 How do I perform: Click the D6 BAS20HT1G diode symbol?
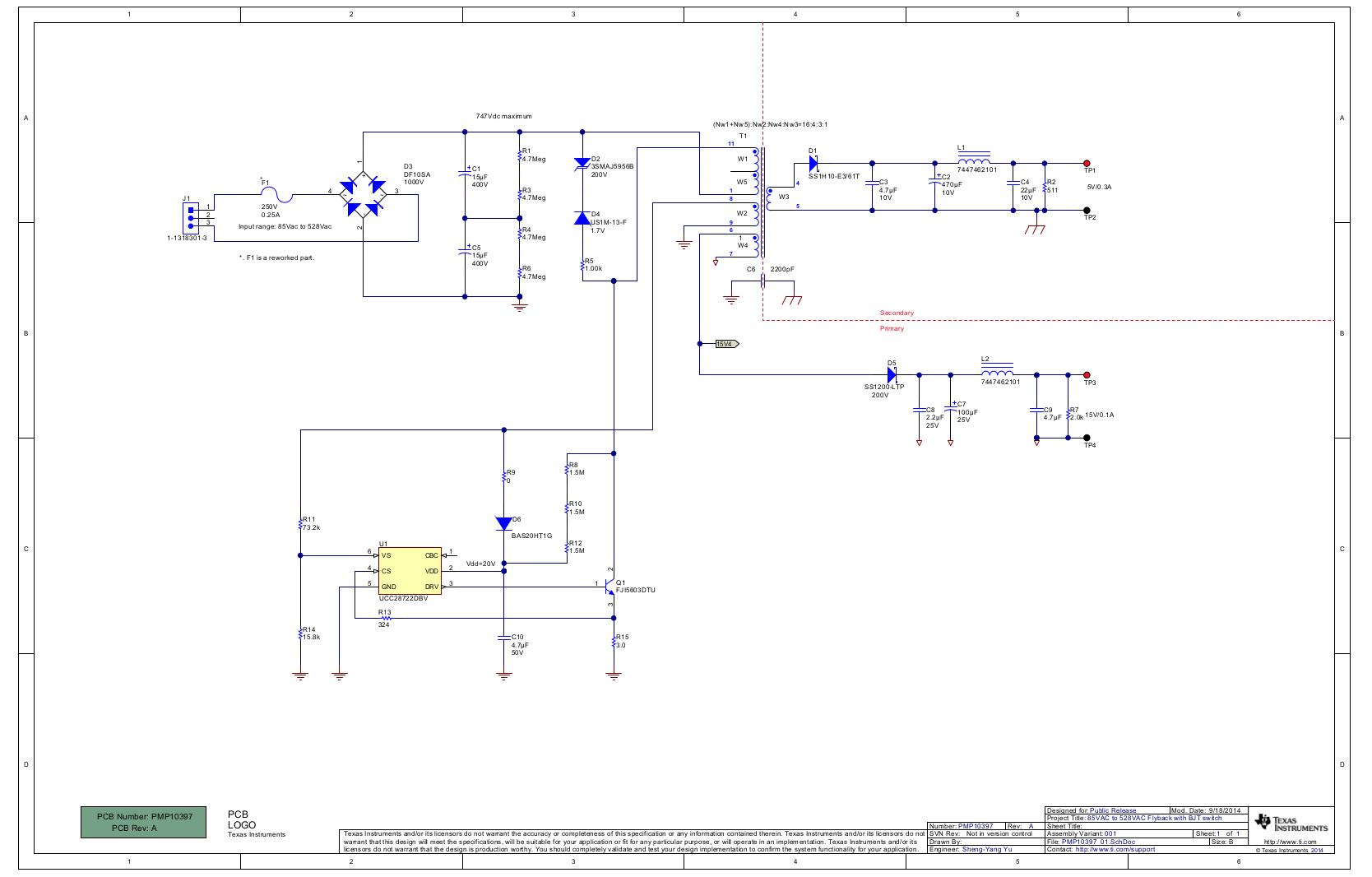point(504,523)
